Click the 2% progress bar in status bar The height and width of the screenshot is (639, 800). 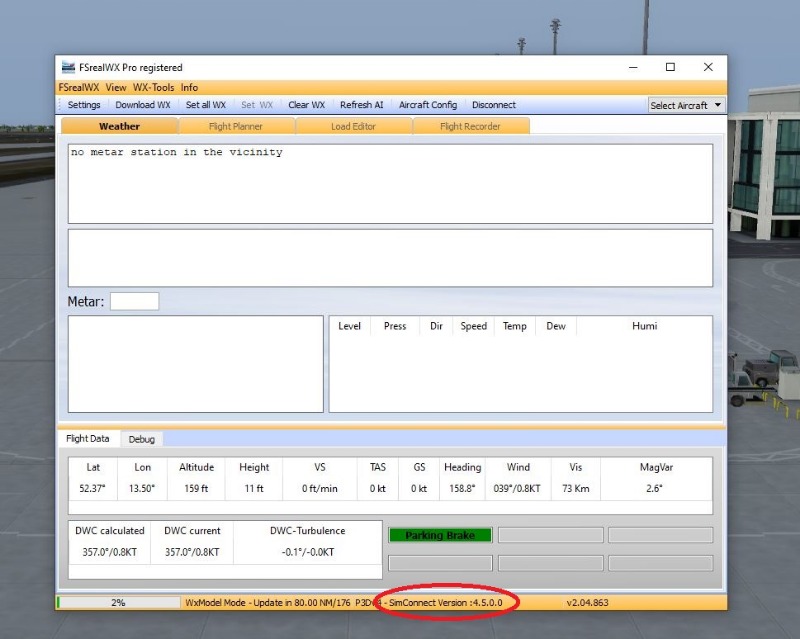[118, 603]
